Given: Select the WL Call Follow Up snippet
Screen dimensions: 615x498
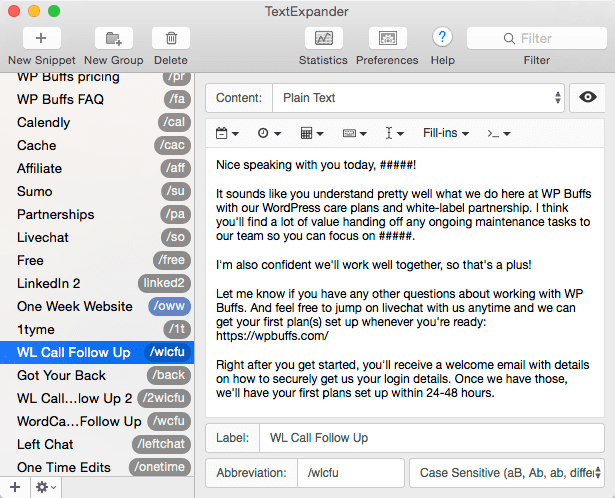Looking at the screenshot, I should click(97, 352).
